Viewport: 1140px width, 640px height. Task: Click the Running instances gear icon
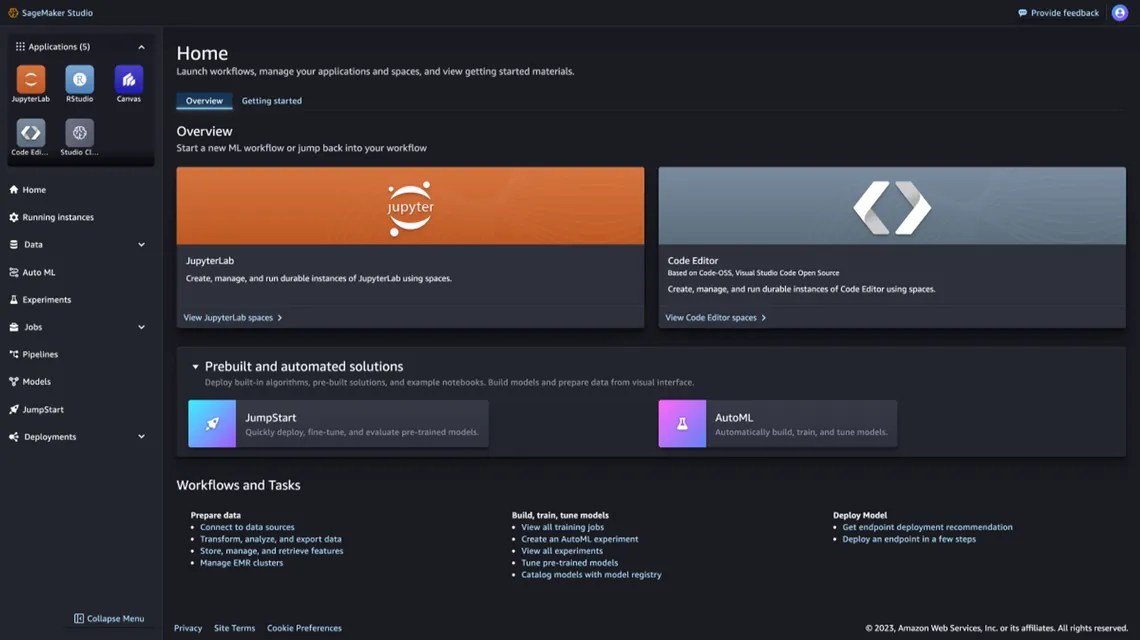[14, 217]
